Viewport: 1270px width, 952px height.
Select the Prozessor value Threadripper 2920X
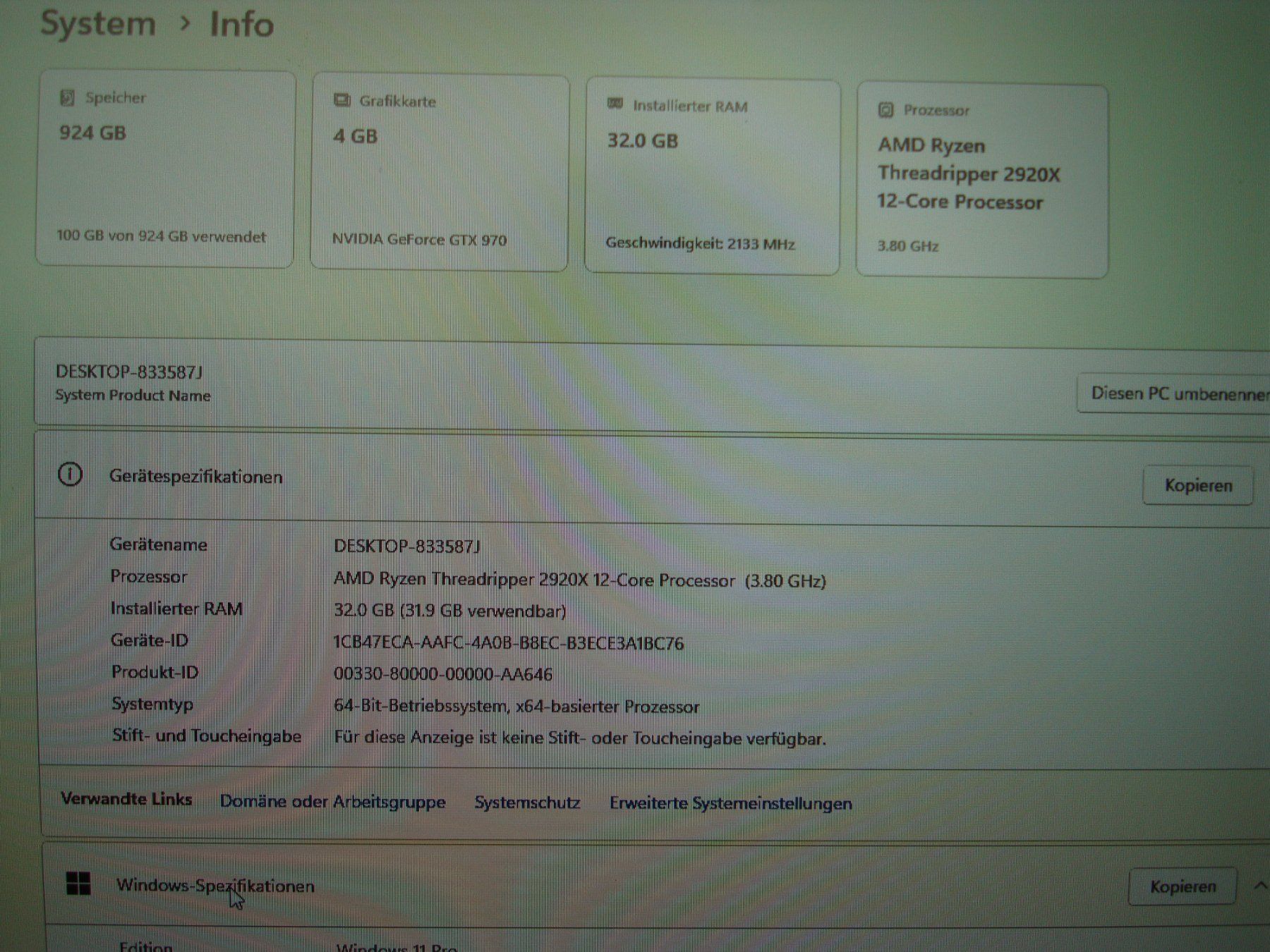point(579,580)
